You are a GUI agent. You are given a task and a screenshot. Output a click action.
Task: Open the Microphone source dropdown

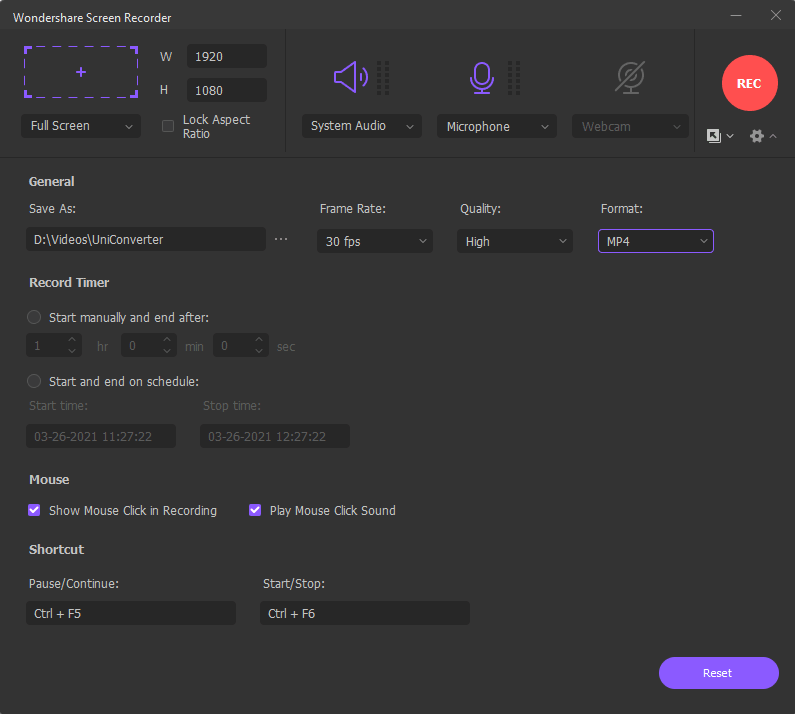point(497,126)
